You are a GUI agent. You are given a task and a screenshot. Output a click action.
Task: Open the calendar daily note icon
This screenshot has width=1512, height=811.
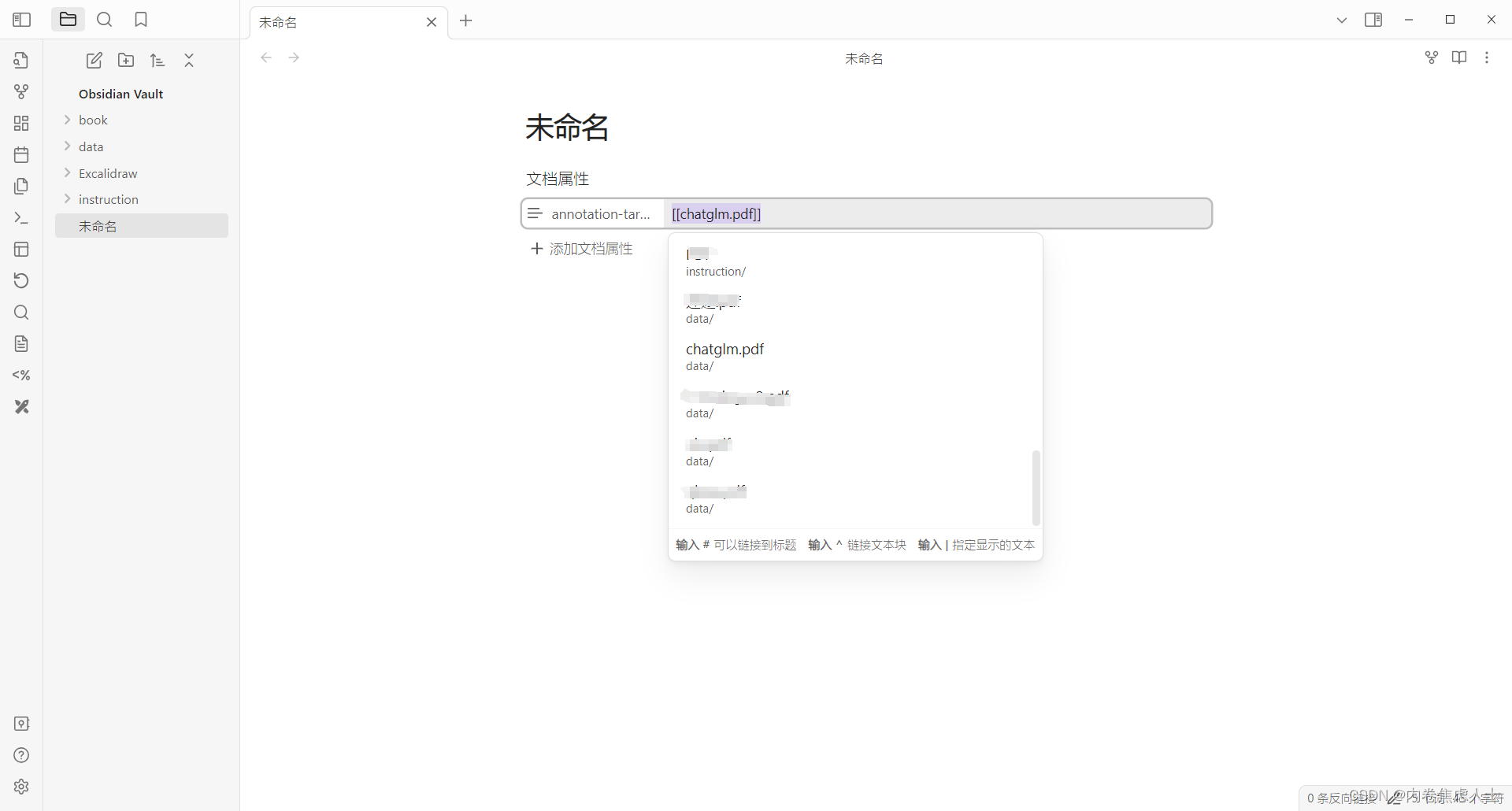click(21, 154)
